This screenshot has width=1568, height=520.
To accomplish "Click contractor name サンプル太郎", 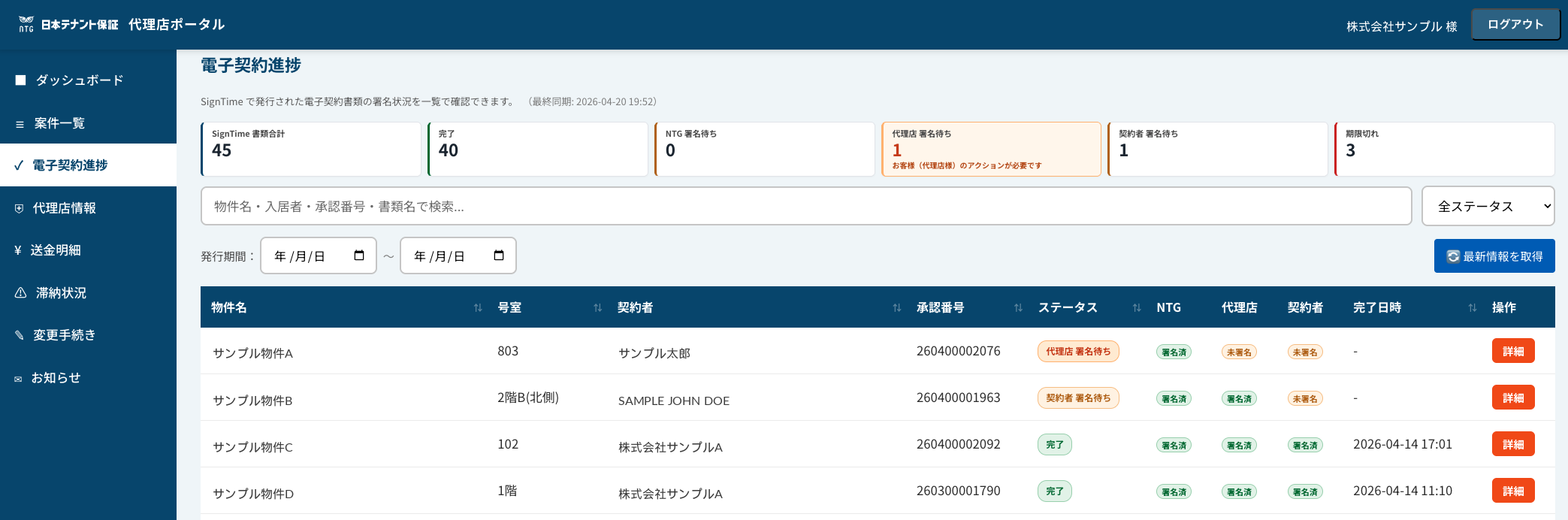I will 654,353.
